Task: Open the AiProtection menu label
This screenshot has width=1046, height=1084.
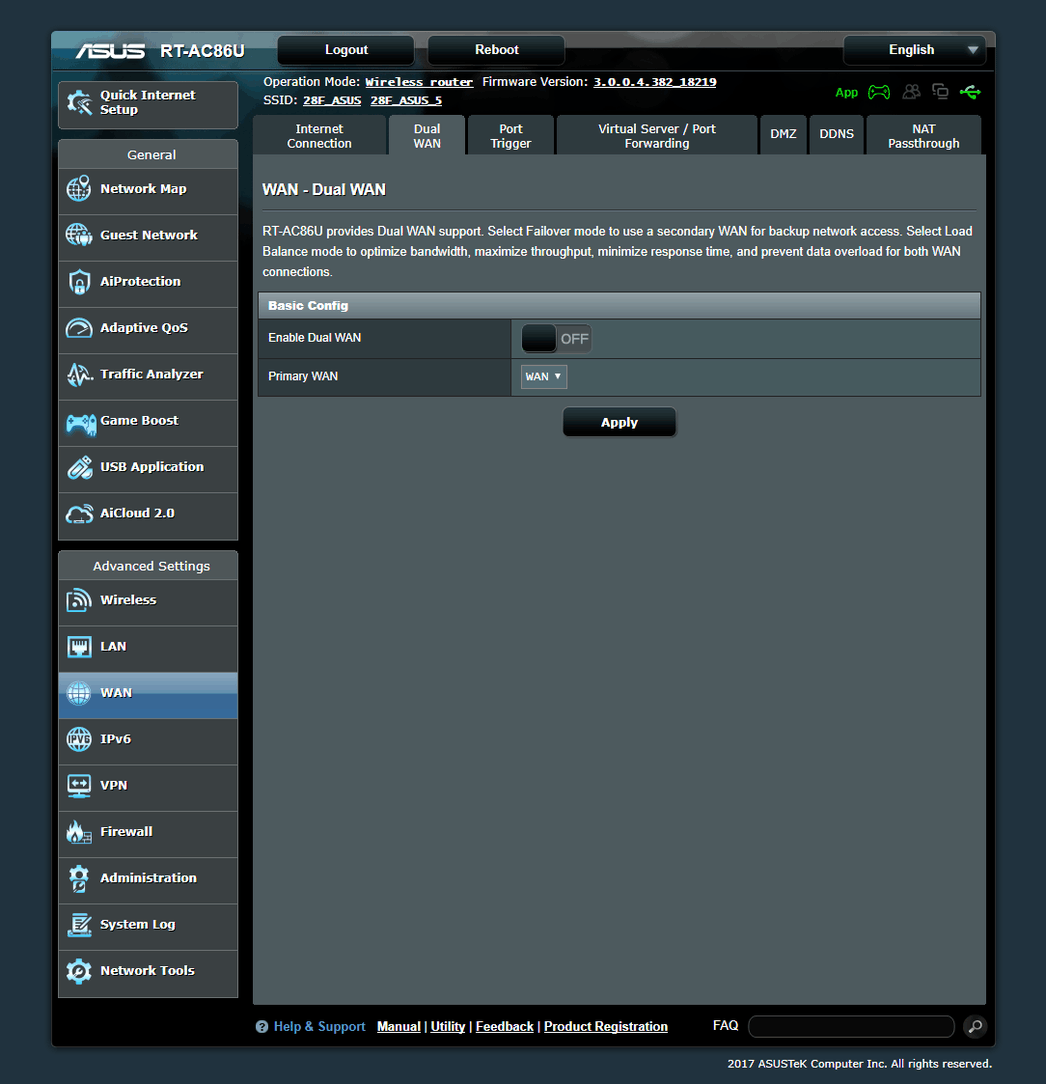Action: [x=140, y=281]
